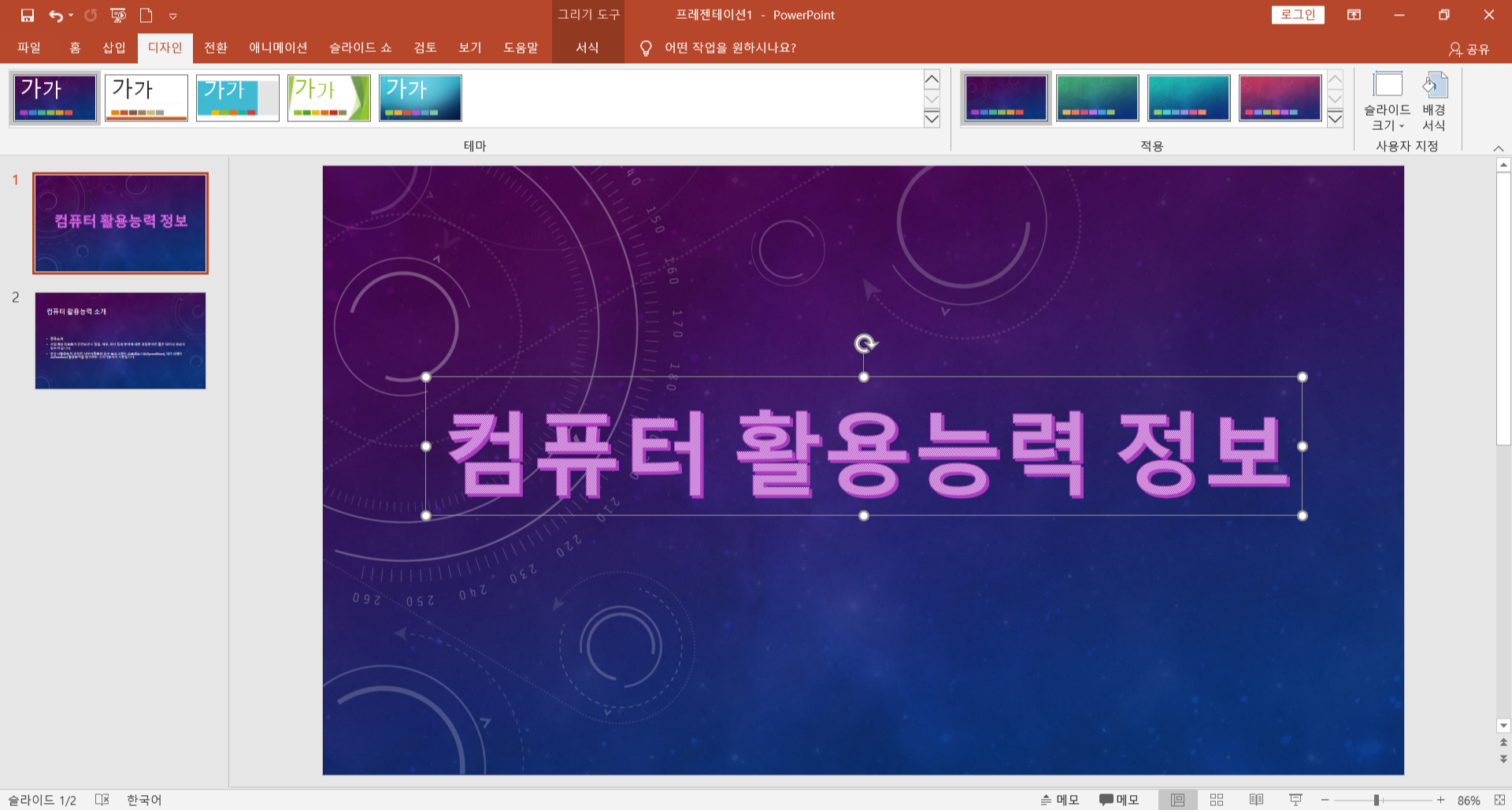
Task: Select the purple-blue variant swatch
Action: [x=1006, y=98]
